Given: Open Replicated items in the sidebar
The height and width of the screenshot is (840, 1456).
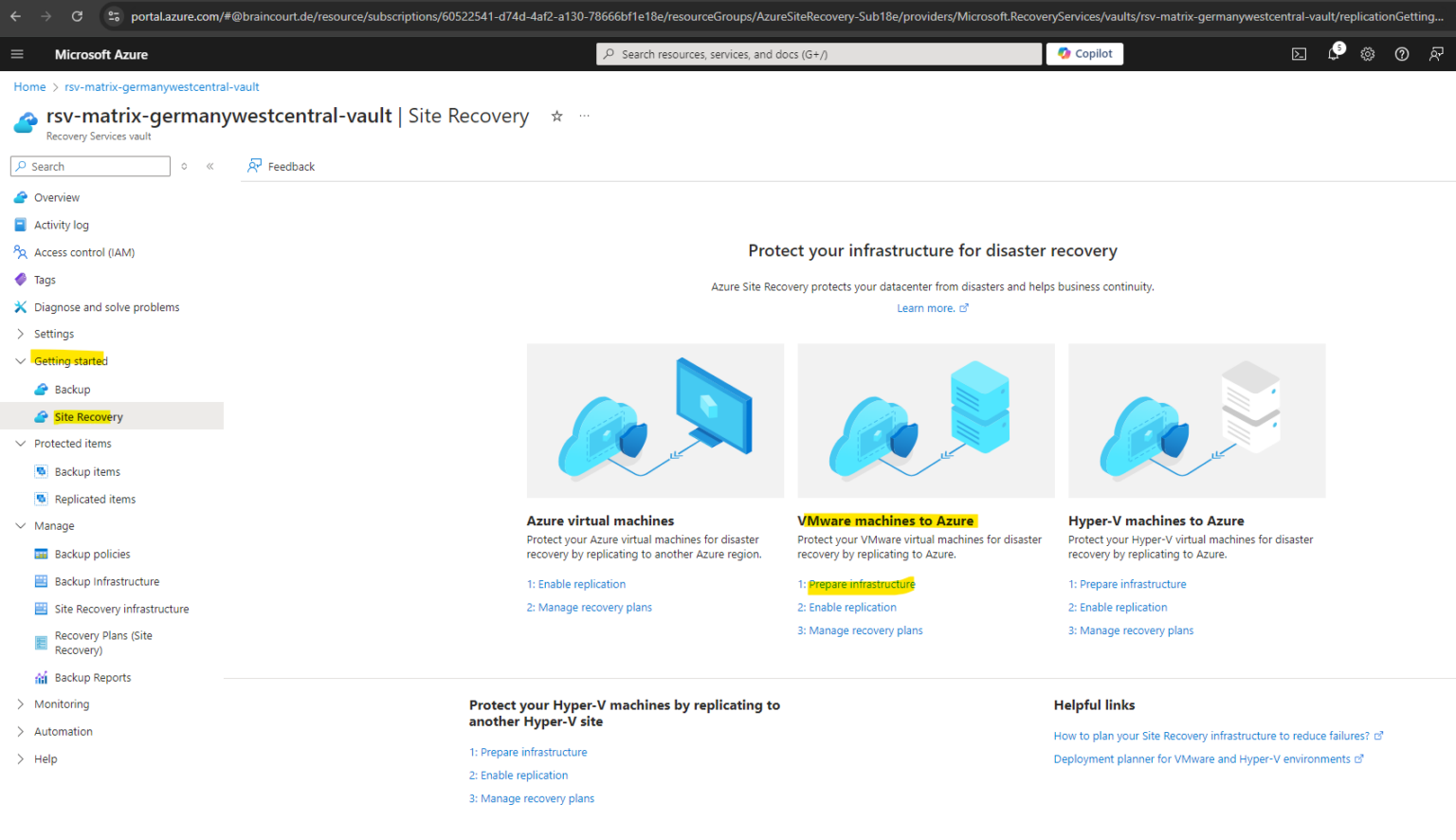Looking at the screenshot, I should click(x=96, y=499).
